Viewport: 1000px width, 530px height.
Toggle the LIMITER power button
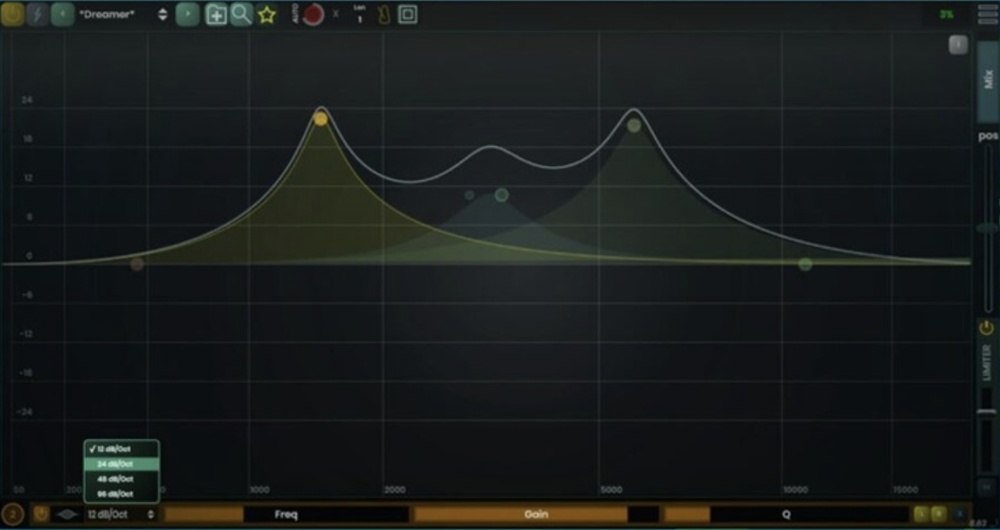tap(987, 328)
